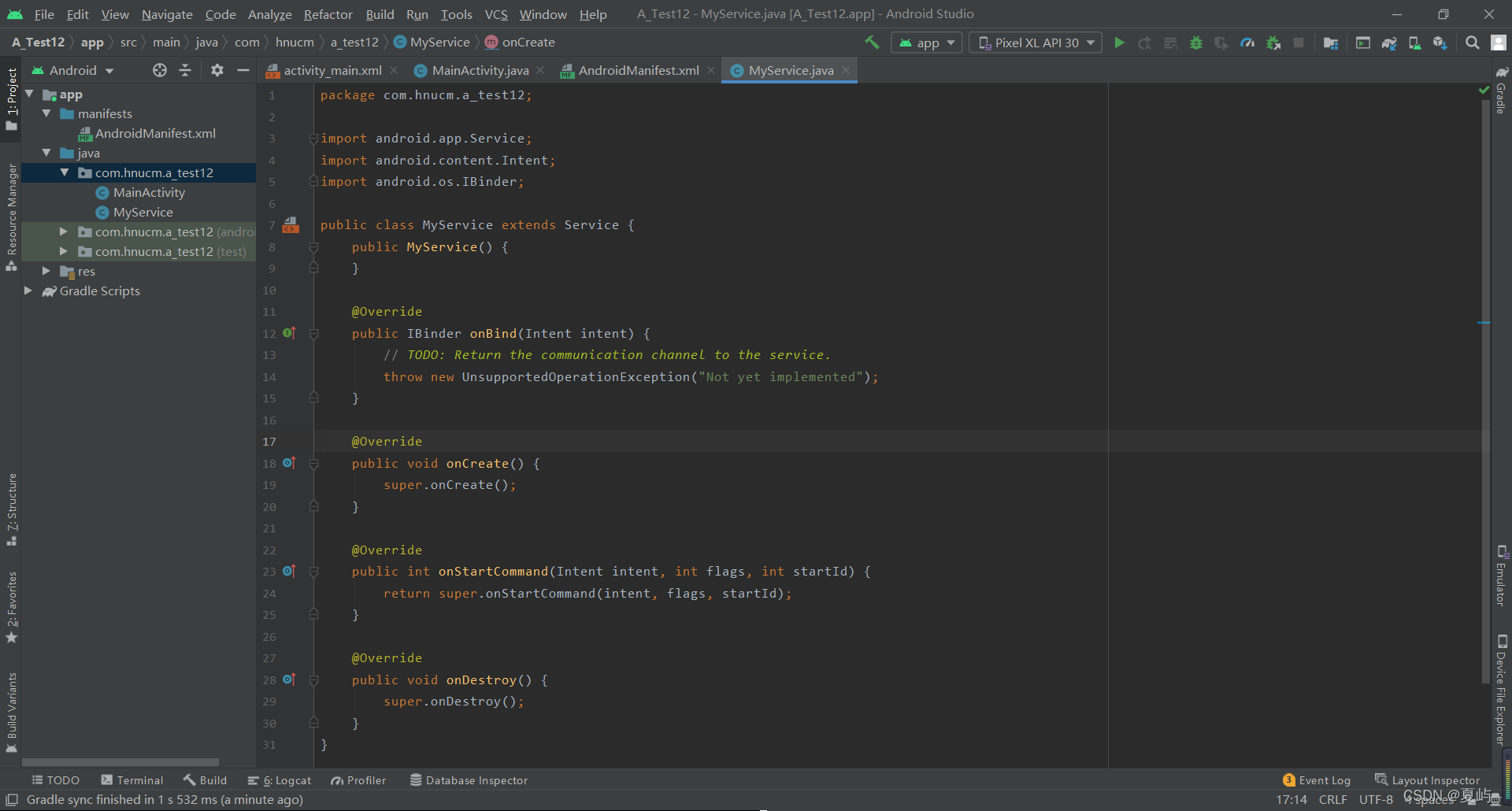Click Select Opened File target icon
Image resolution: width=1512 pixels, height=811 pixels.
click(x=160, y=70)
